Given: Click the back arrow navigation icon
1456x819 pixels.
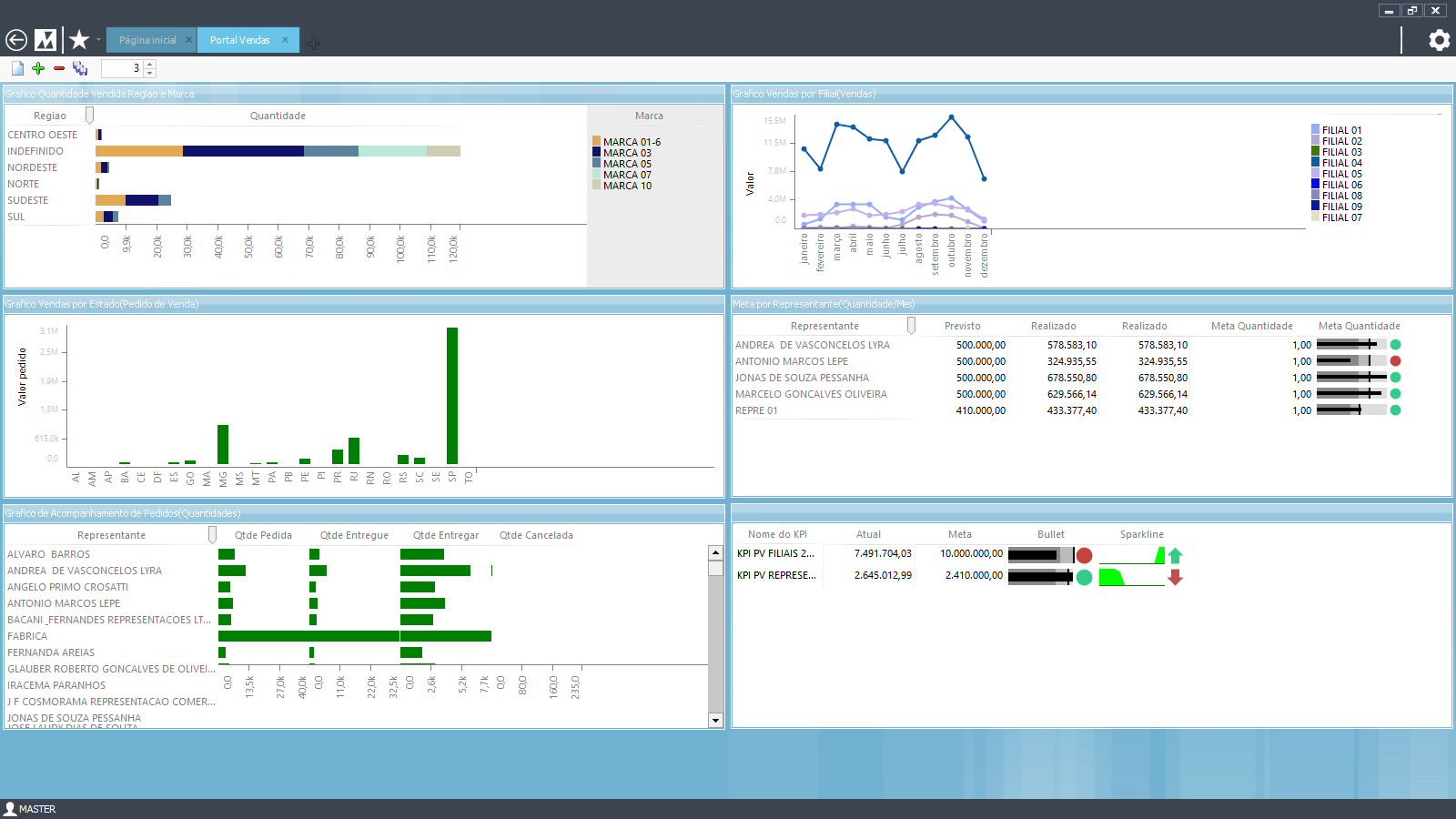Looking at the screenshot, I should click(x=16, y=40).
